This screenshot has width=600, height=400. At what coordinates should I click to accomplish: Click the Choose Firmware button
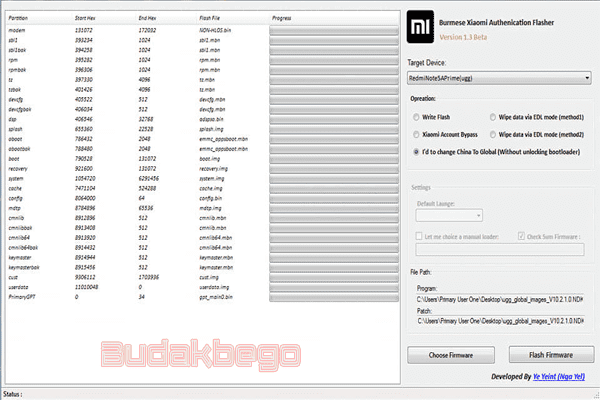point(451,355)
